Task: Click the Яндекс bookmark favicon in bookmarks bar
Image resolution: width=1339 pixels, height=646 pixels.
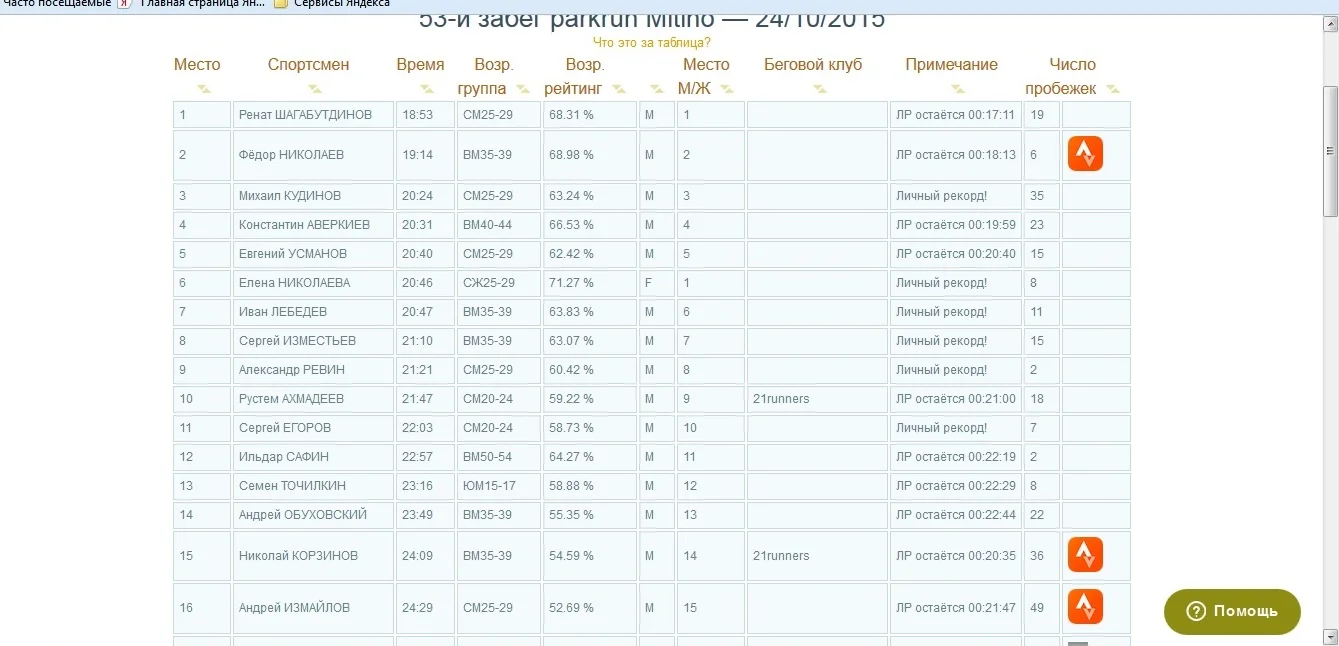Action: point(124,4)
